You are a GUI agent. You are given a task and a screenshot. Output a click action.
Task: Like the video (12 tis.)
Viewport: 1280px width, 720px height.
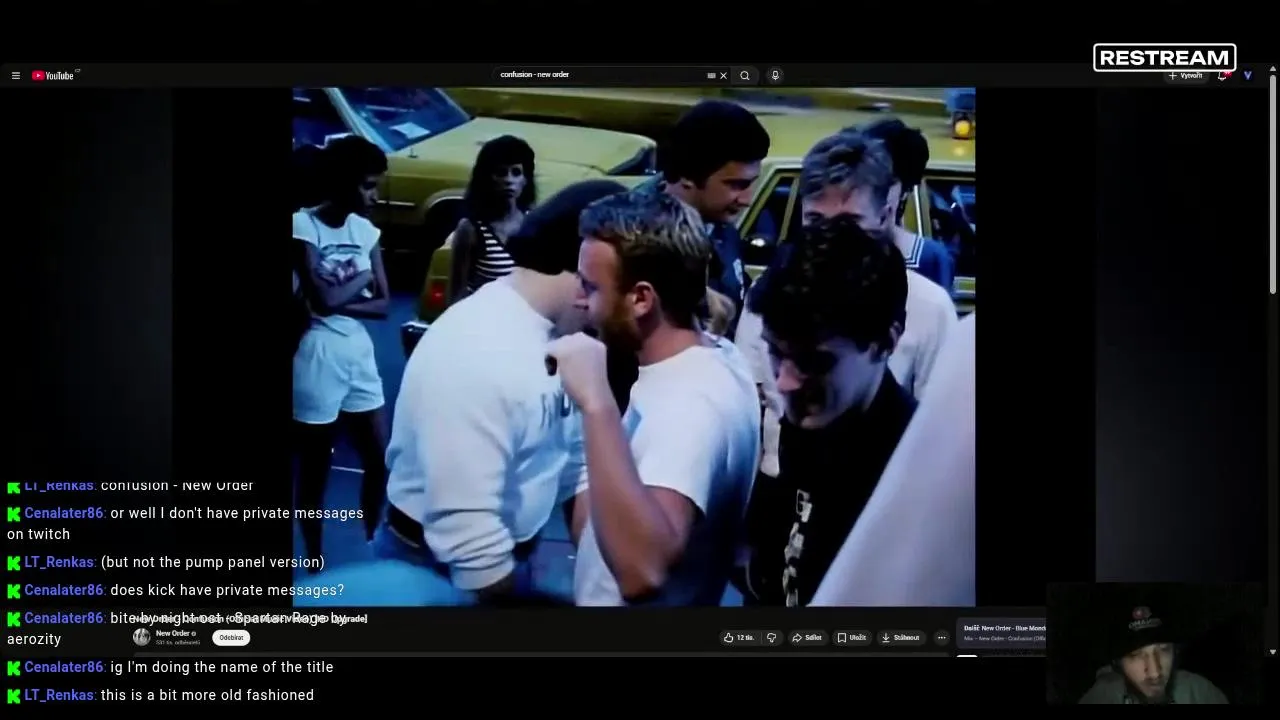pos(739,637)
